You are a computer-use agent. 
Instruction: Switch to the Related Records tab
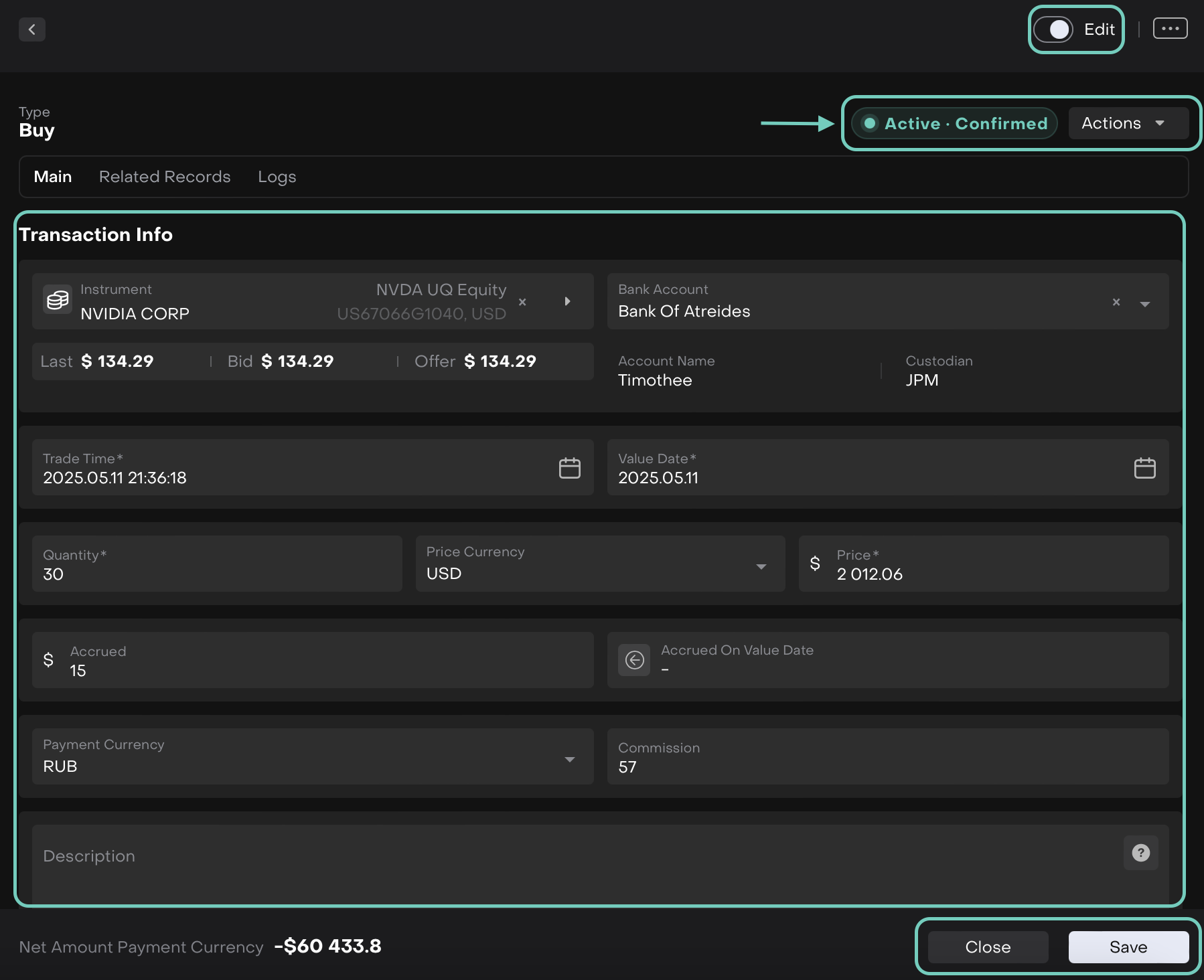click(x=165, y=177)
